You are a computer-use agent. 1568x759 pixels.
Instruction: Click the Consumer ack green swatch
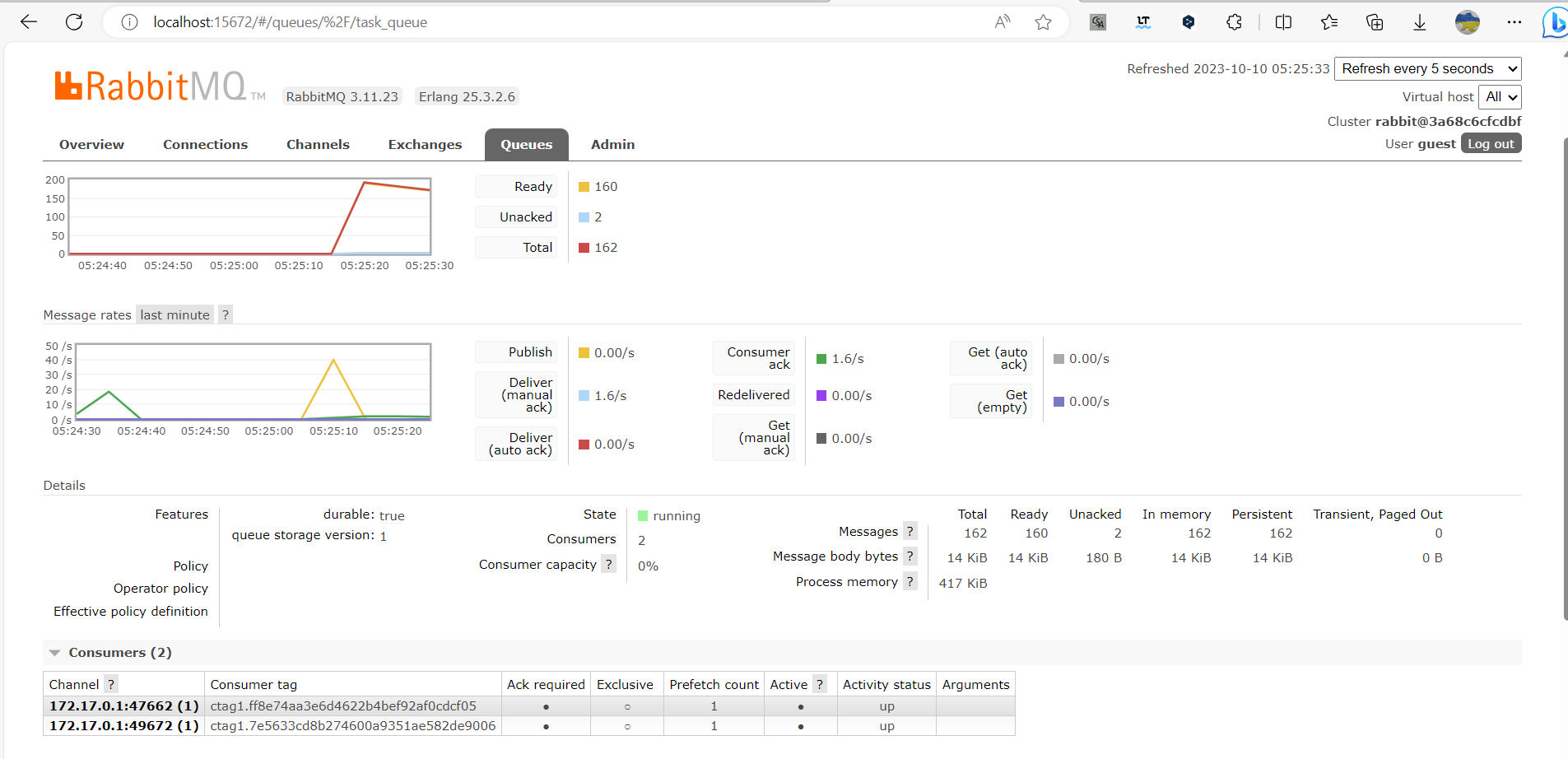point(821,359)
